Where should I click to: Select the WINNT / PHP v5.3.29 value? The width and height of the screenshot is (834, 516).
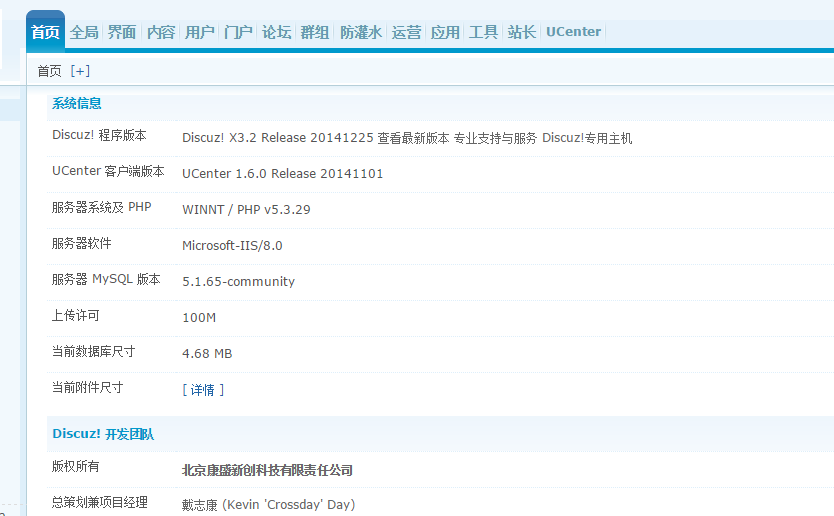pyautogui.click(x=246, y=210)
